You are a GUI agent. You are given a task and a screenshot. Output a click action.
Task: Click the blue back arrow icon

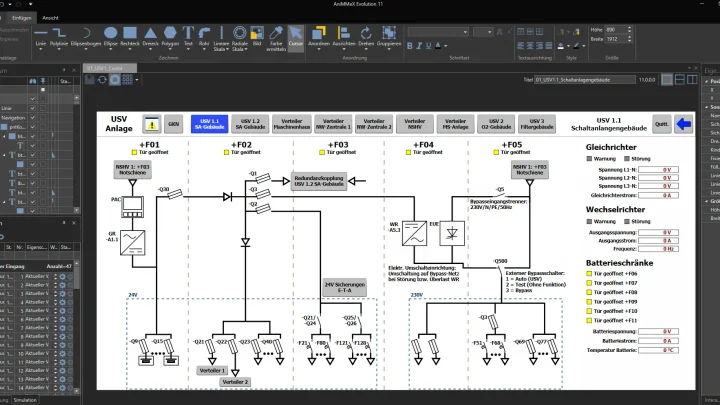(x=684, y=124)
